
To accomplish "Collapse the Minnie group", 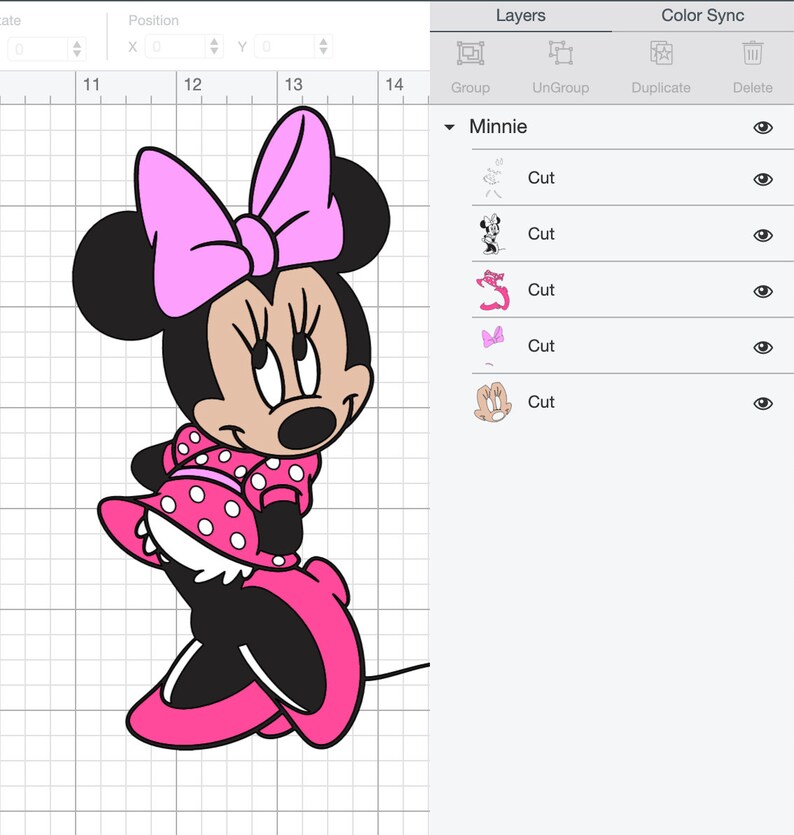I will 449,127.
